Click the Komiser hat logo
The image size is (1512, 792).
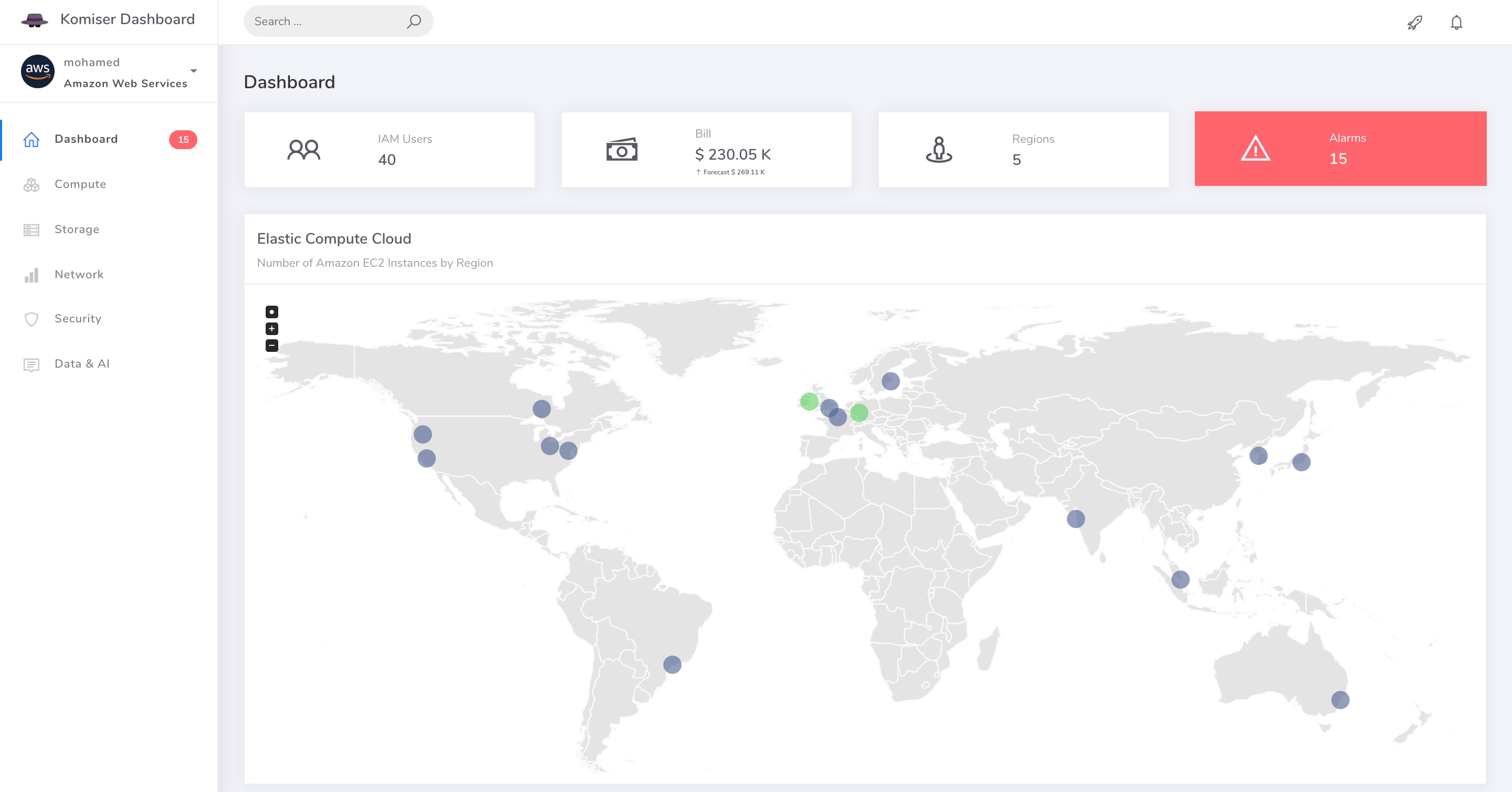tap(35, 20)
